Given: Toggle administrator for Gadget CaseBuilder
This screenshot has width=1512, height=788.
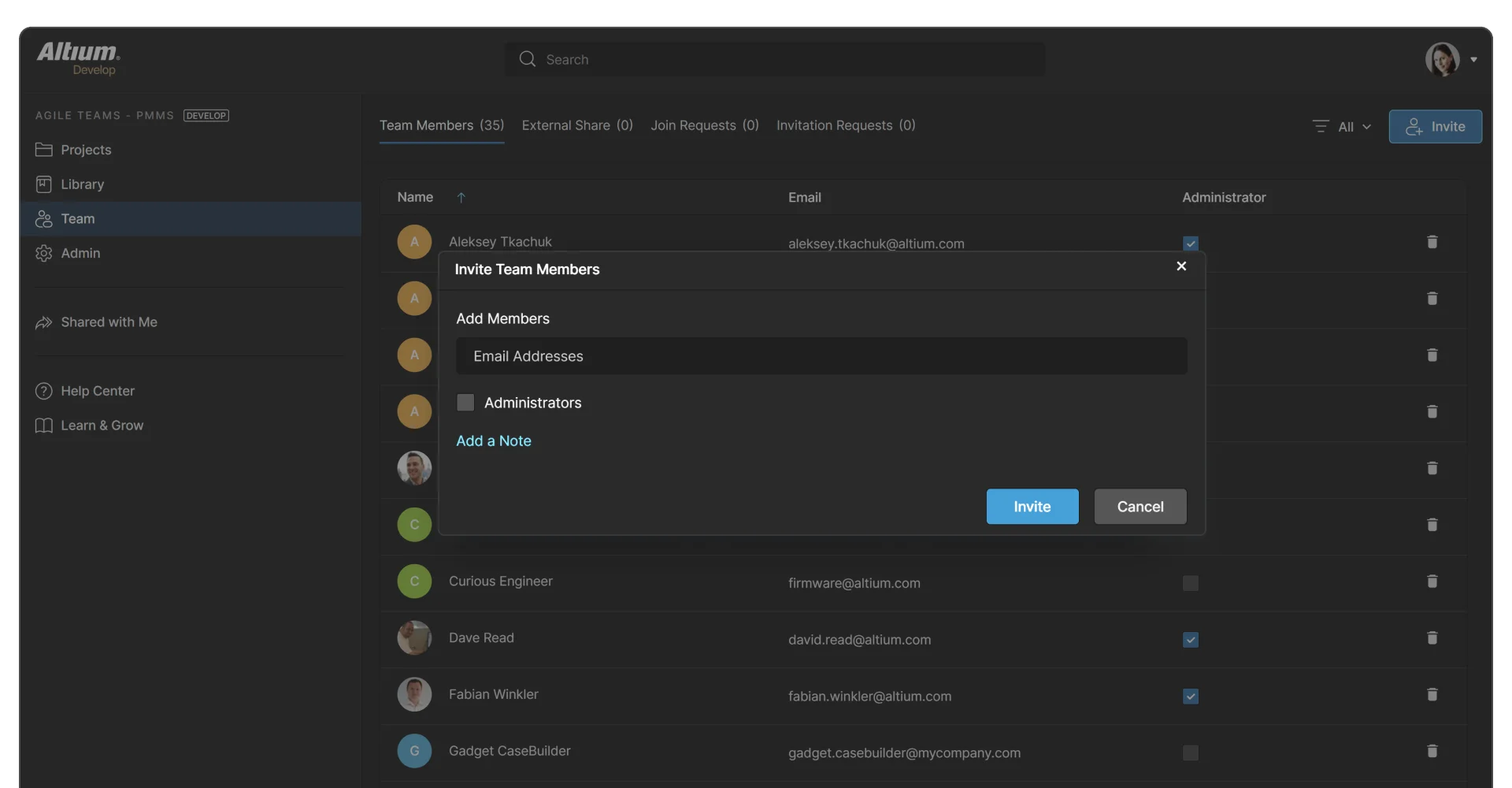Looking at the screenshot, I should 1191,753.
